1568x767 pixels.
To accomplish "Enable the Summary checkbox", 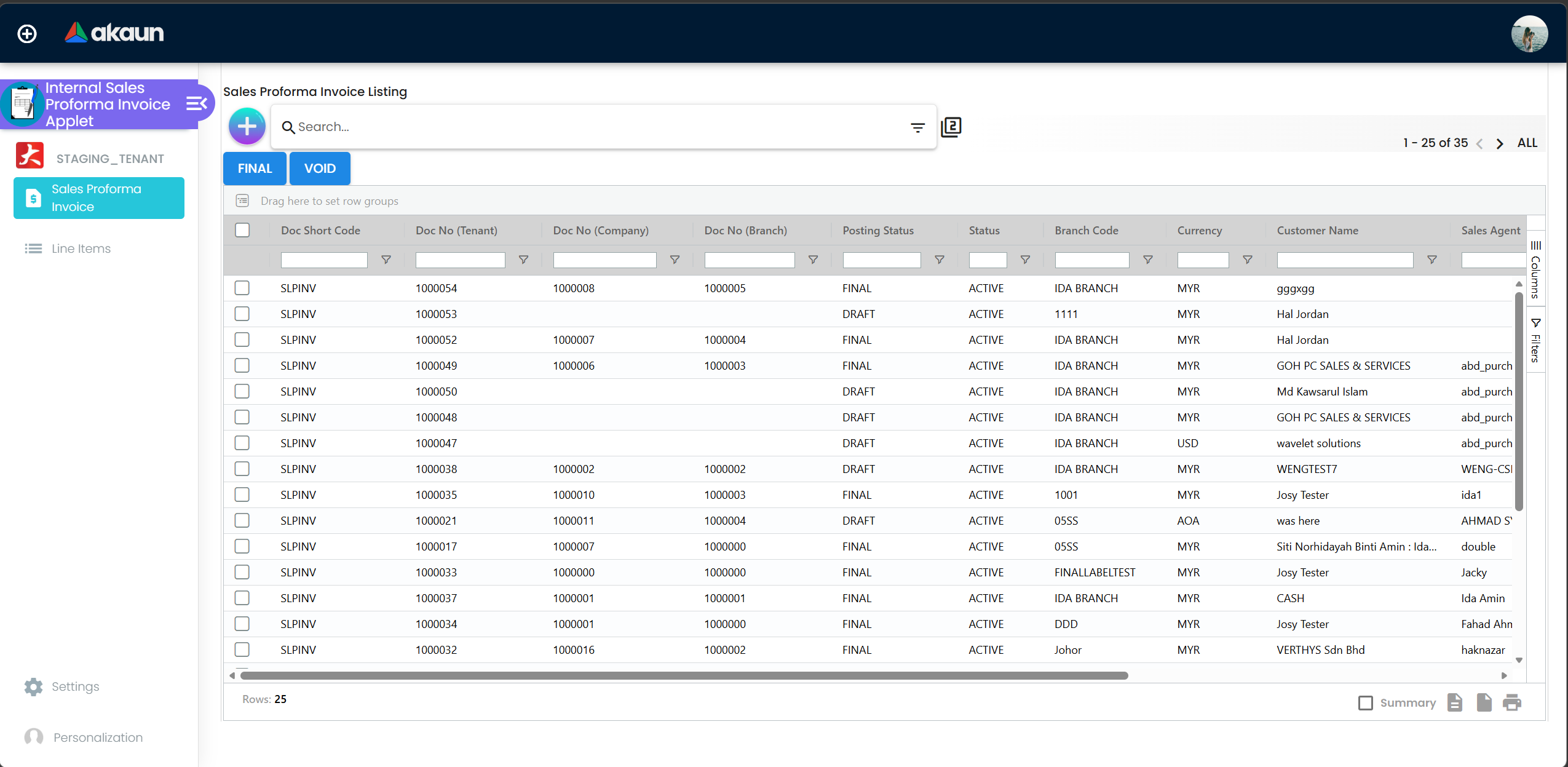I will click(x=1366, y=702).
